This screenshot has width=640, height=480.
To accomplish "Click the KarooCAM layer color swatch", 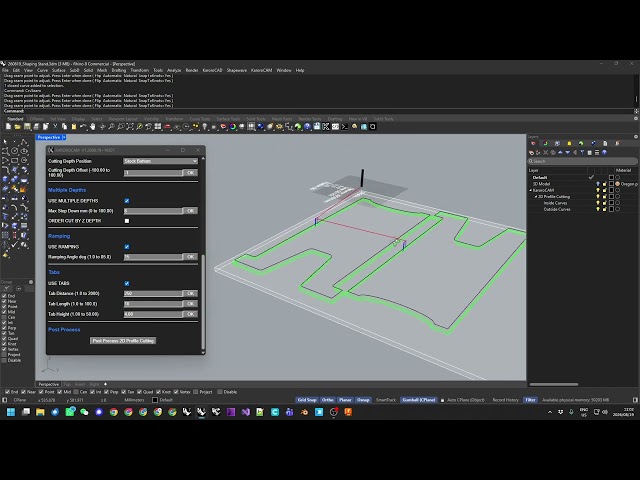I will pos(611,190).
